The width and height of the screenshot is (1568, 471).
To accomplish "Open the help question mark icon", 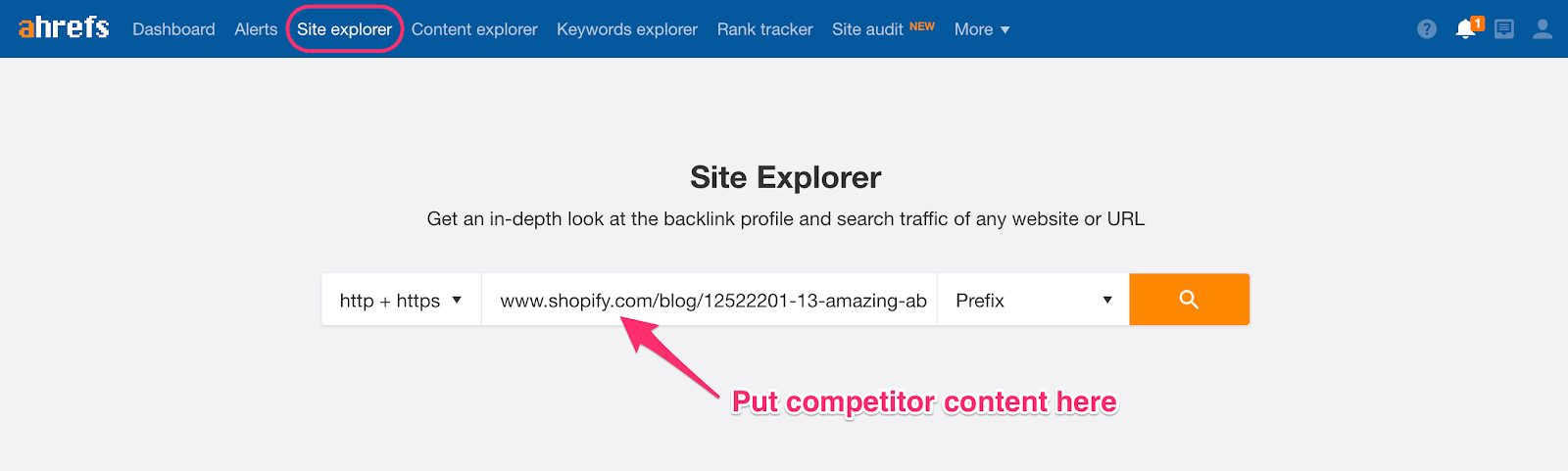I will [x=1427, y=29].
